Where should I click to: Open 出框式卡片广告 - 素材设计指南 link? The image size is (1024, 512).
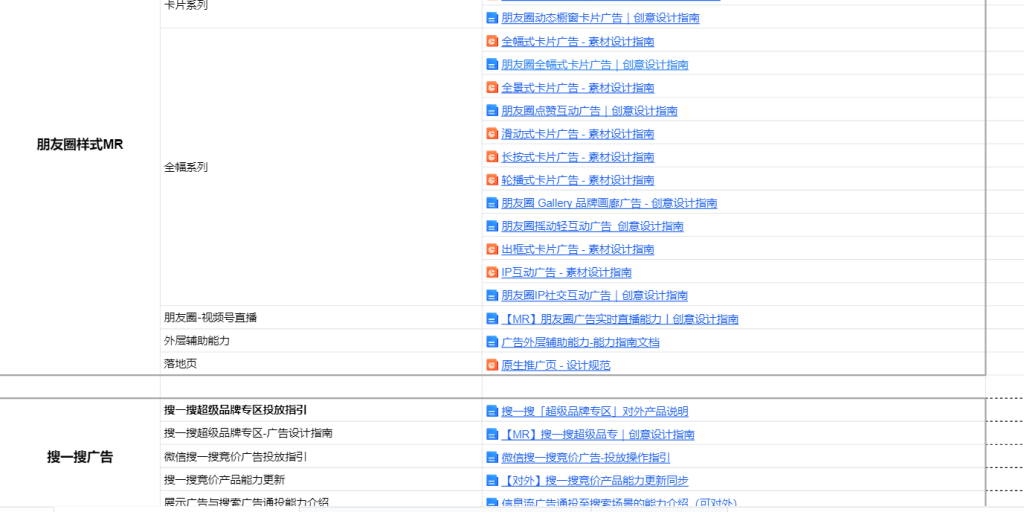coord(577,249)
